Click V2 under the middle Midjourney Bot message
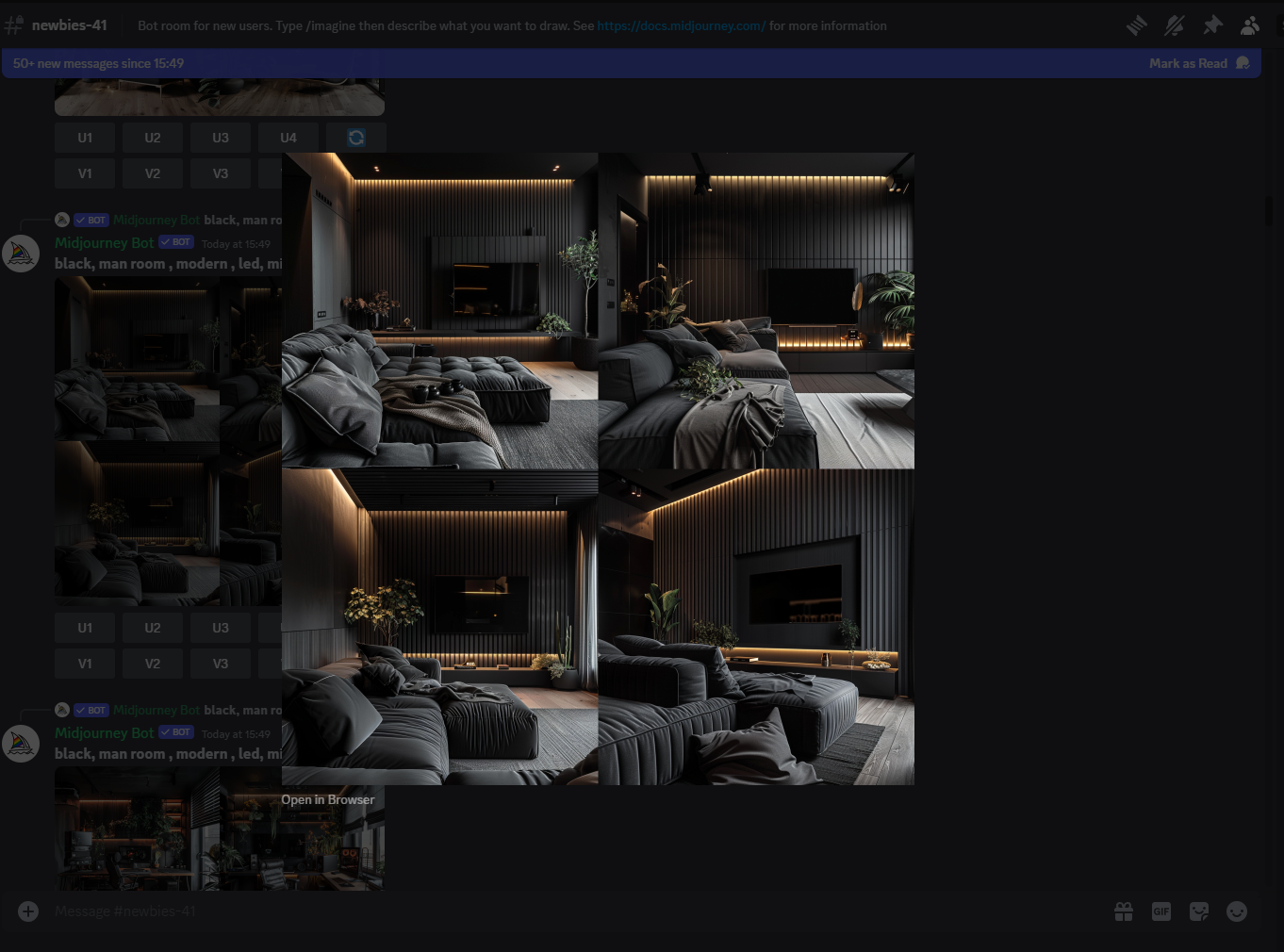The height and width of the screenshot is (952, 1284). click(153, 664)
